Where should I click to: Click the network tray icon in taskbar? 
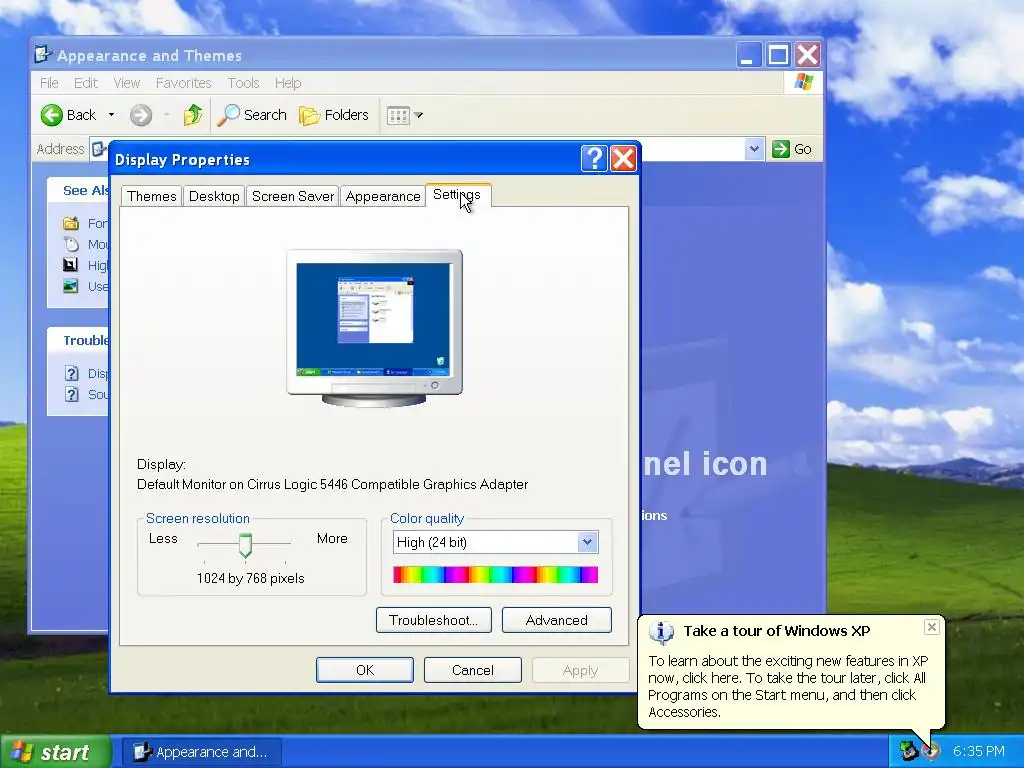[908, 751]
